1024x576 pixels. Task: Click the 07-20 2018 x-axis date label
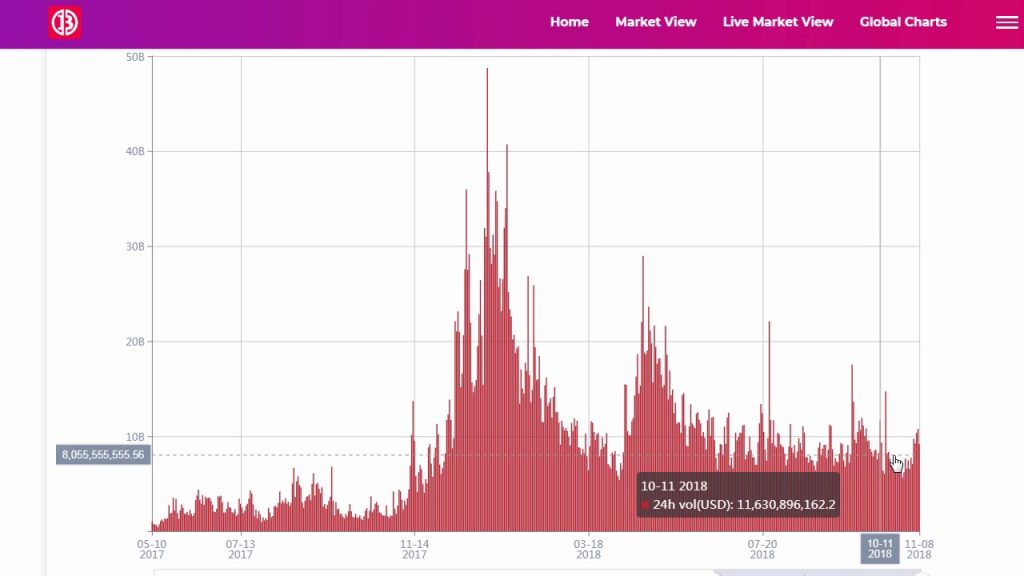[x=762, y=548]
